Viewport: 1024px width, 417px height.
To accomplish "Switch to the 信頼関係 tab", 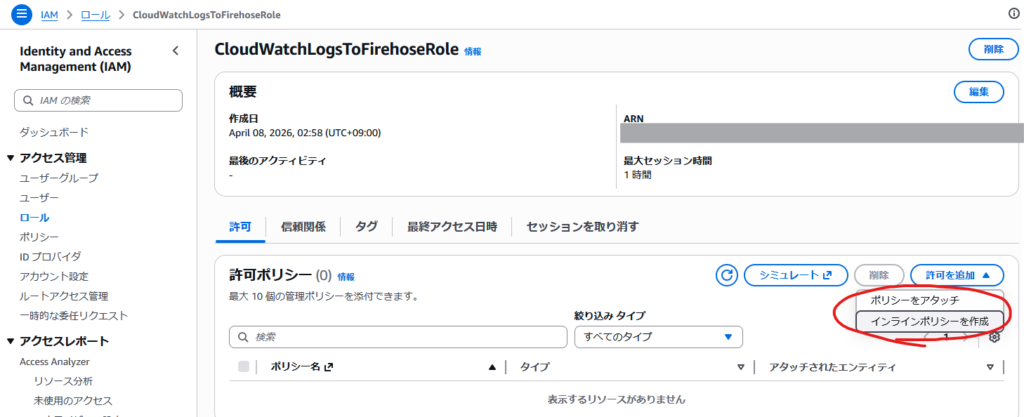I will pyautogui.click(x=303, y=226).
